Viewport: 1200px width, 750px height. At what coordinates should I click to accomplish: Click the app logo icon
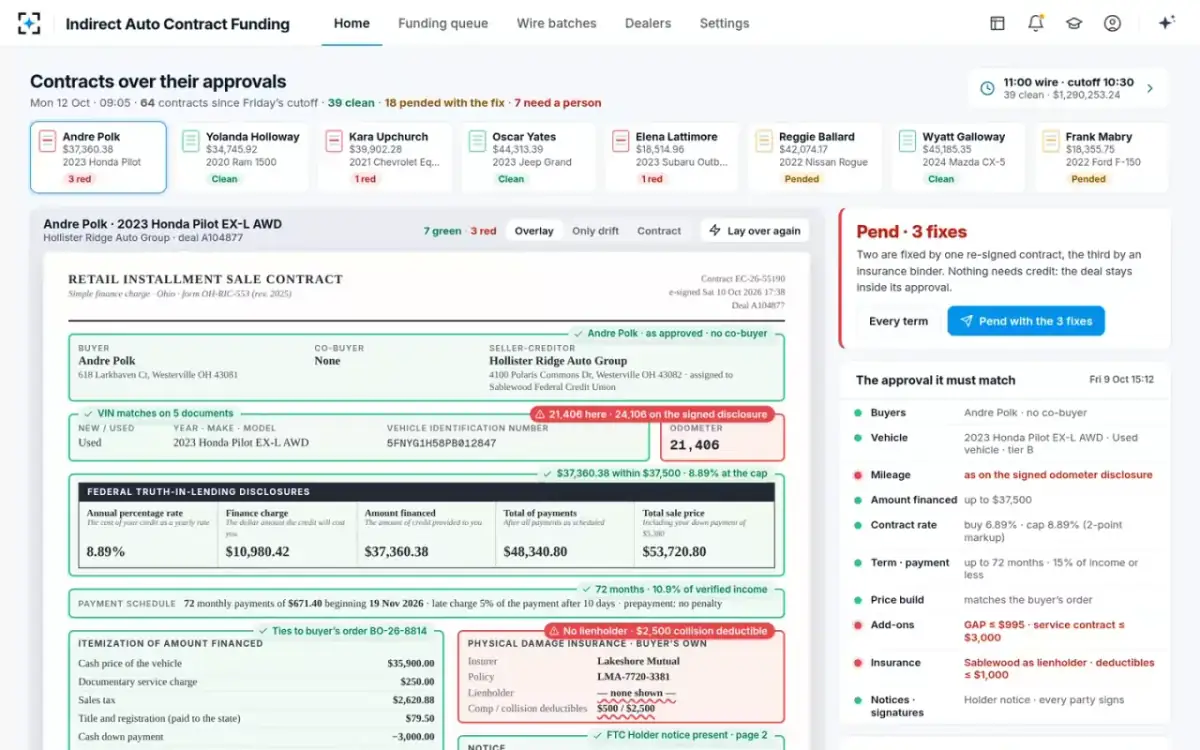click(x=30, y=23)
